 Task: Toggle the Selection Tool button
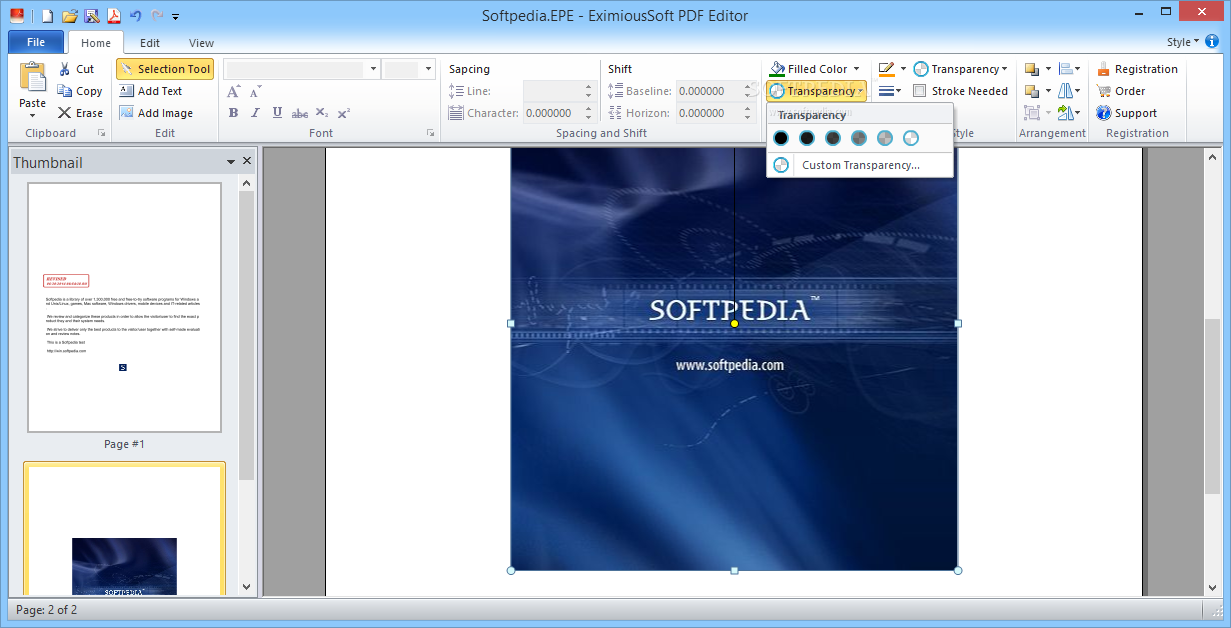(x=165, y=69)
